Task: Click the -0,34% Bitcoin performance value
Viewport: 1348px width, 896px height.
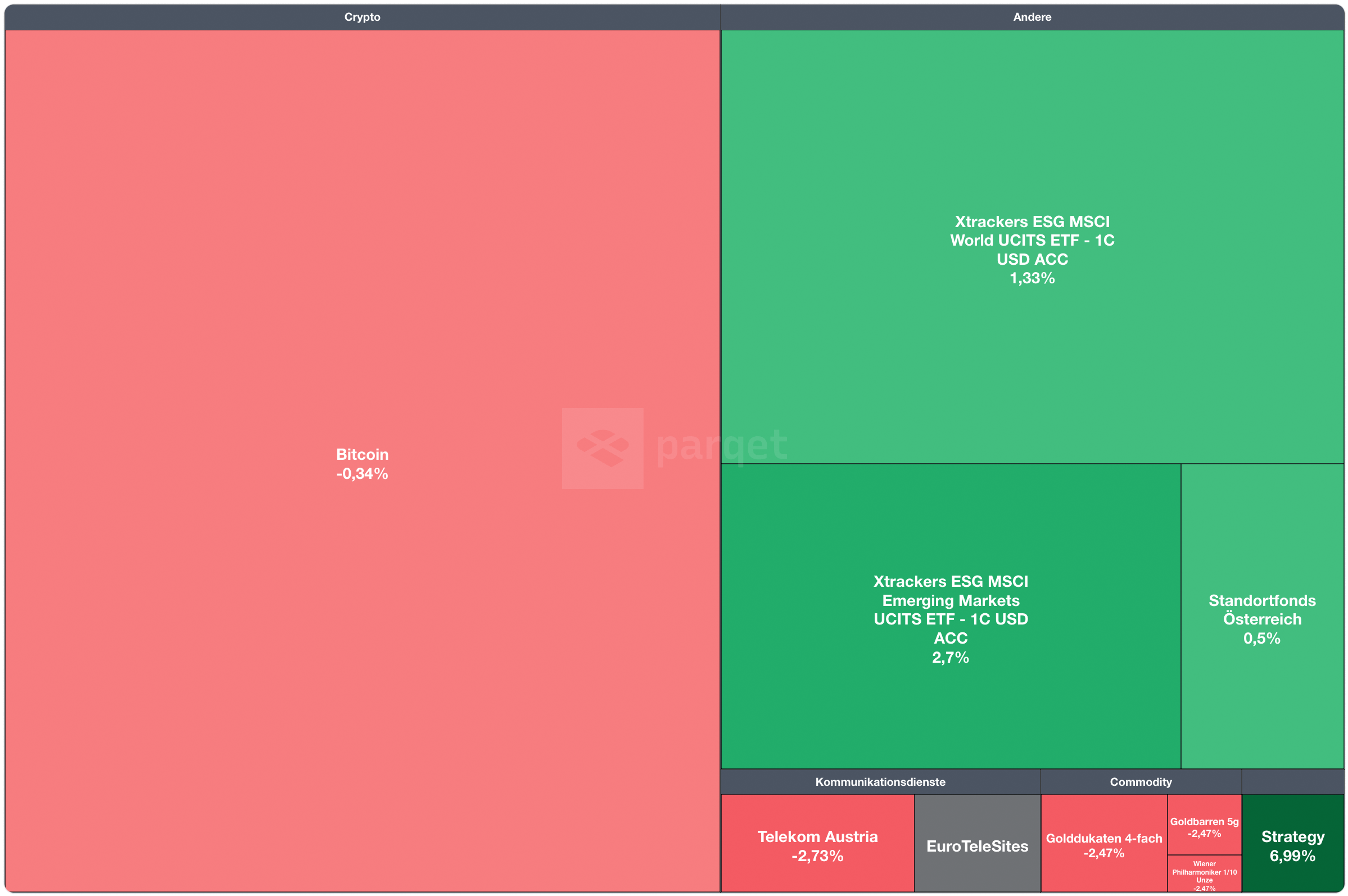Action: pyautogui.click(x=361, y=474)
